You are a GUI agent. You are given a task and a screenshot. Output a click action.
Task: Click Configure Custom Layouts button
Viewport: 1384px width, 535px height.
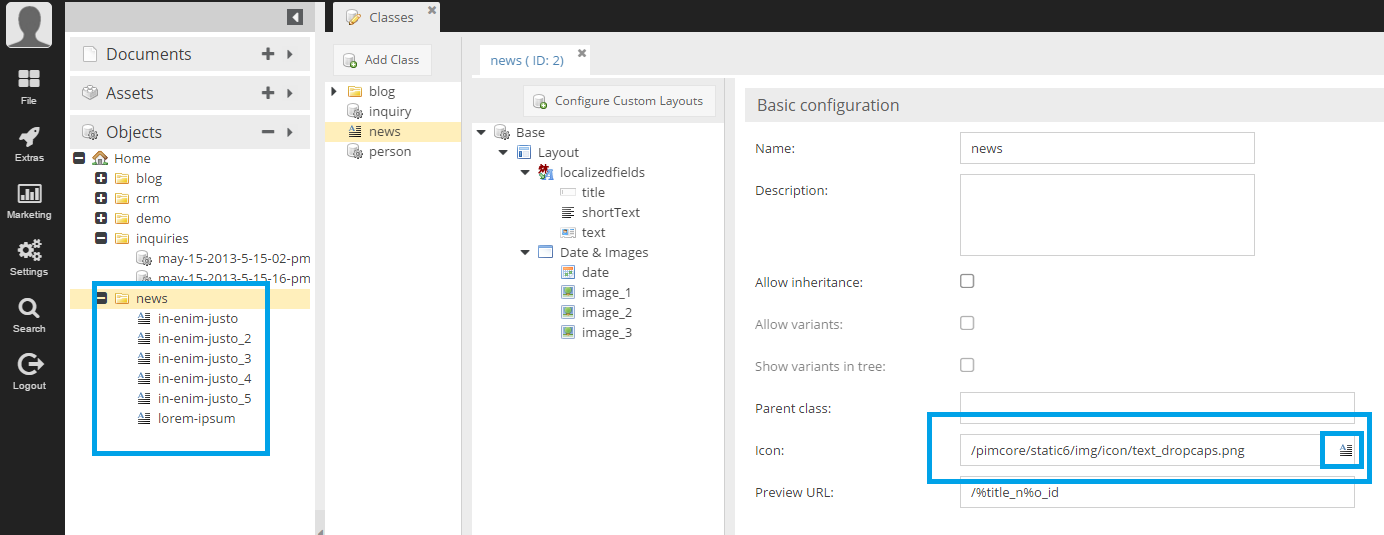tap(619, 101)
